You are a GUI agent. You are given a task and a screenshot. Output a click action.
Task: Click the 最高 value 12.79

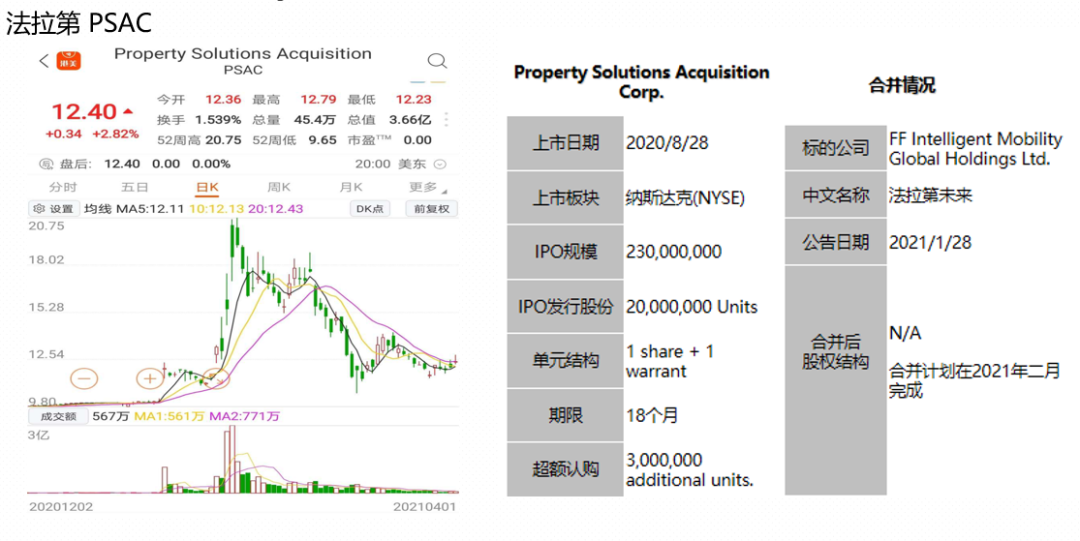coord(318,100)
